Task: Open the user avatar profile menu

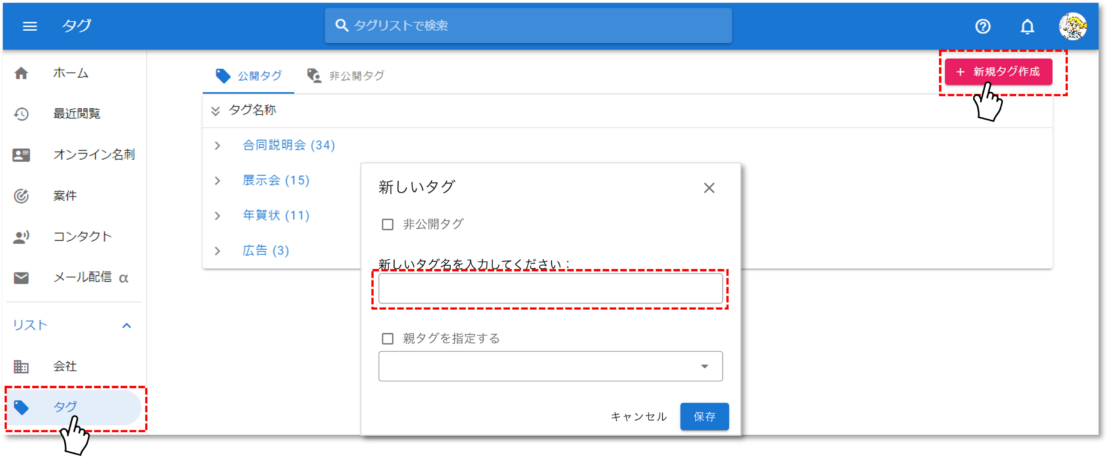Action: (x=1073, y=27)
